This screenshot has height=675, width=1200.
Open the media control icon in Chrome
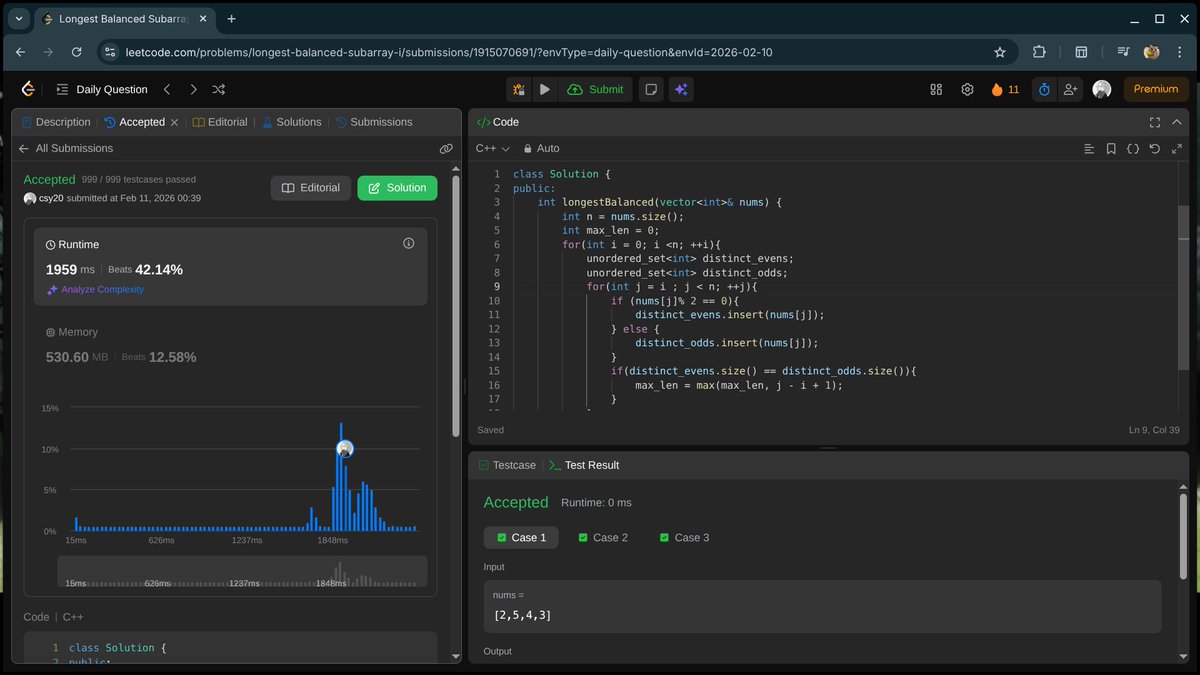click(1124, 52)
